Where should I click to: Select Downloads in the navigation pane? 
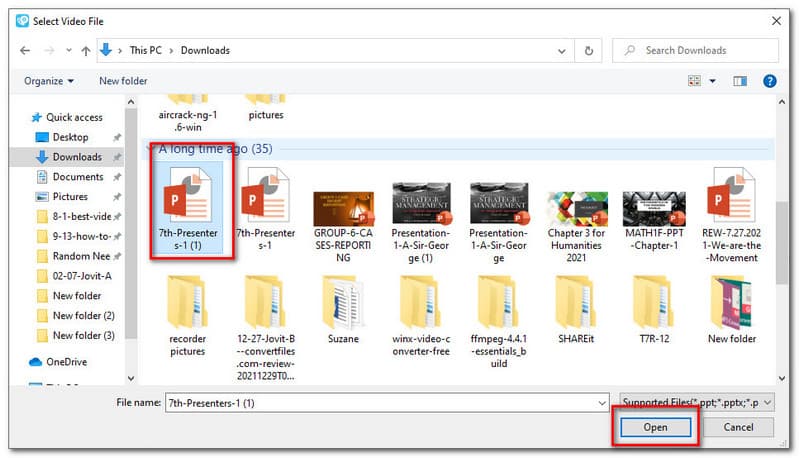pyautogui.click(x=76, y=157)
